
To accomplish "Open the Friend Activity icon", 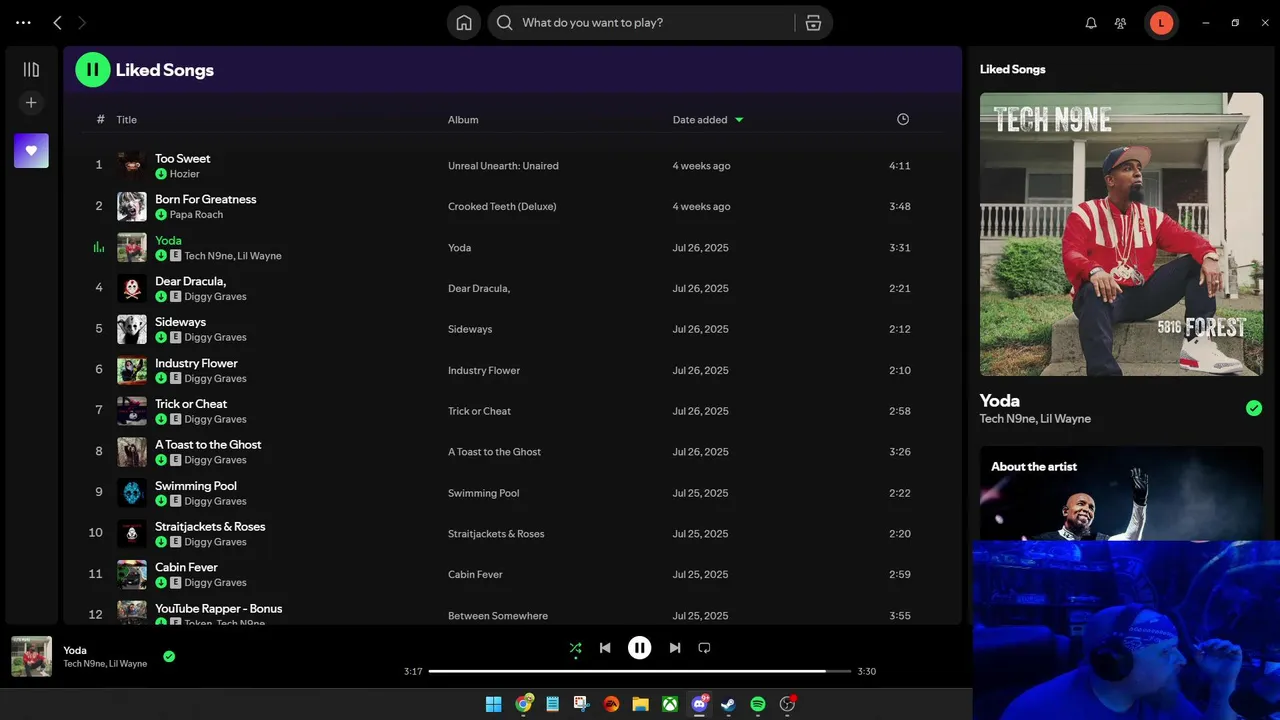I will point(1121,23).
